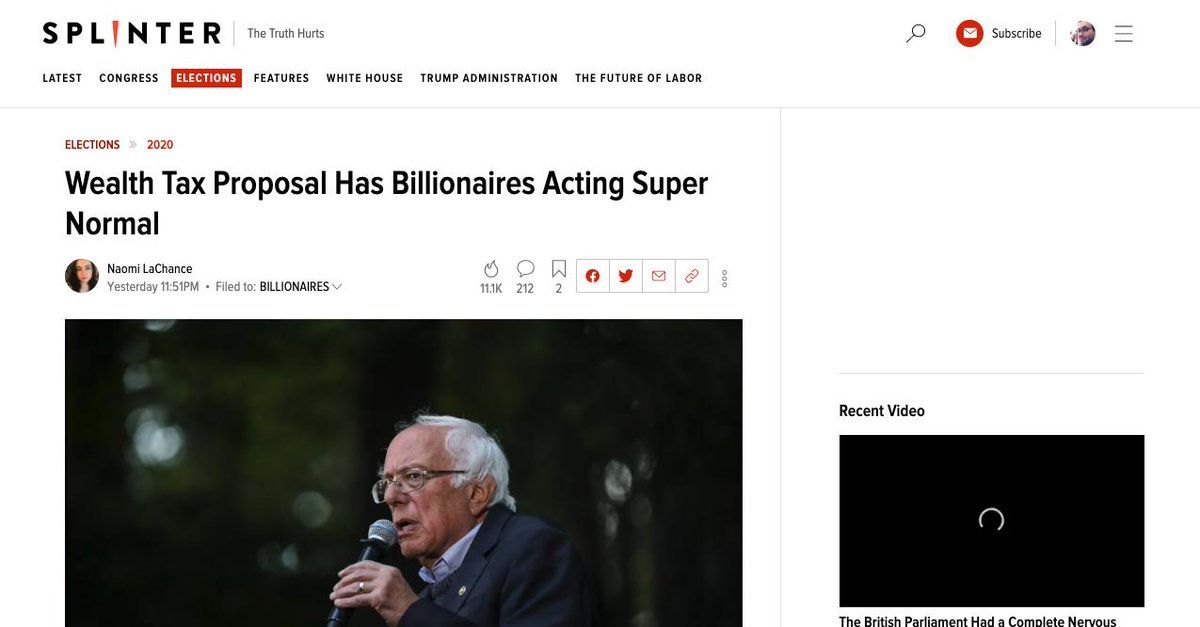The width and height of the screenshot is (1200, 627).
Task: Click the flame recommend icon
Action: pyautogui.click(x=491, y=269)
